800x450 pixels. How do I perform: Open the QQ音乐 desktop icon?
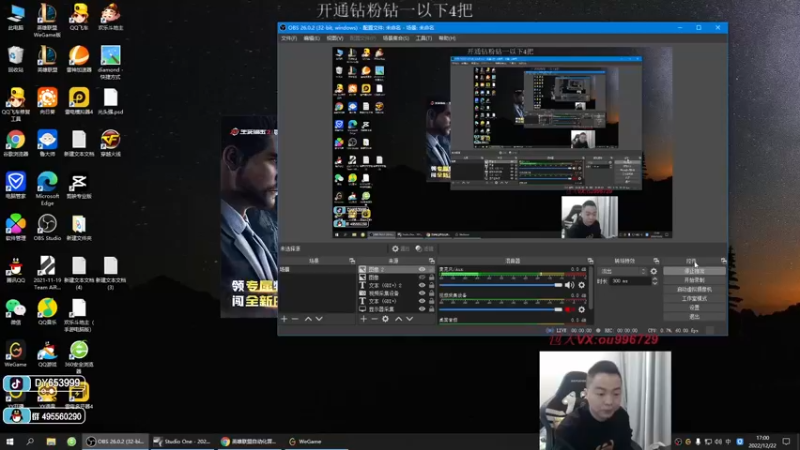(47, 312)
